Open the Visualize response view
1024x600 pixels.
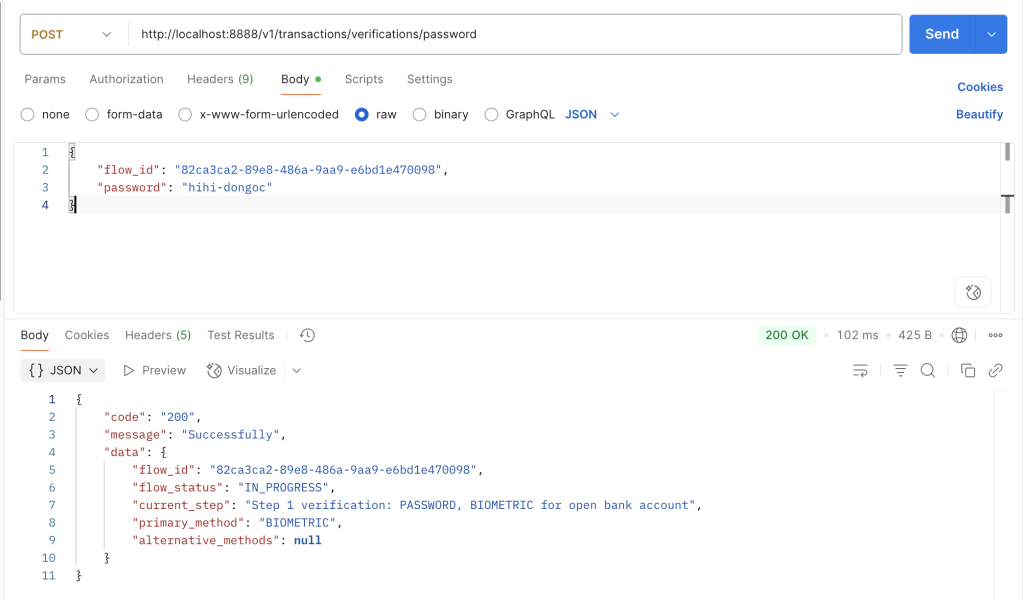tap(242, 370)
